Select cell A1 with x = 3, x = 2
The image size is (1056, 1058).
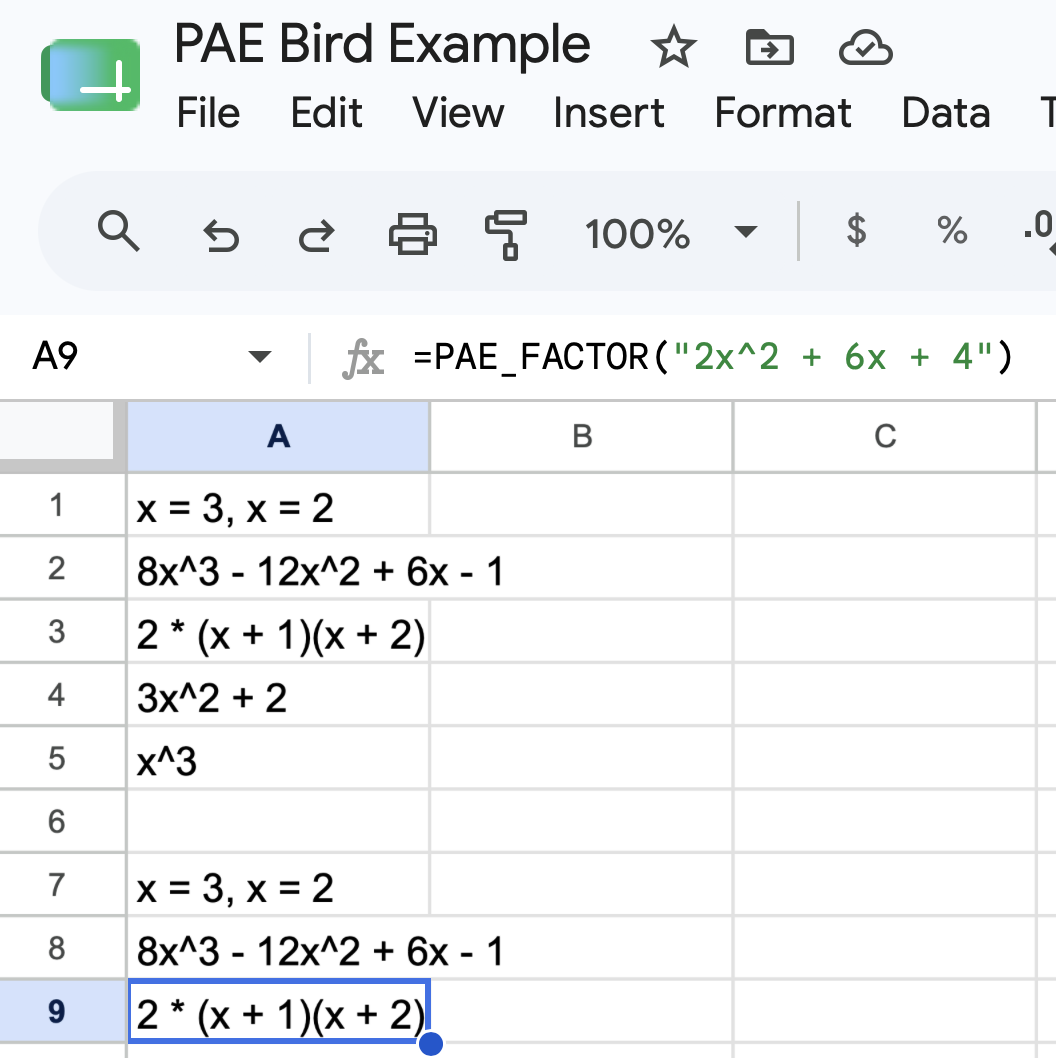coord(278,505)
